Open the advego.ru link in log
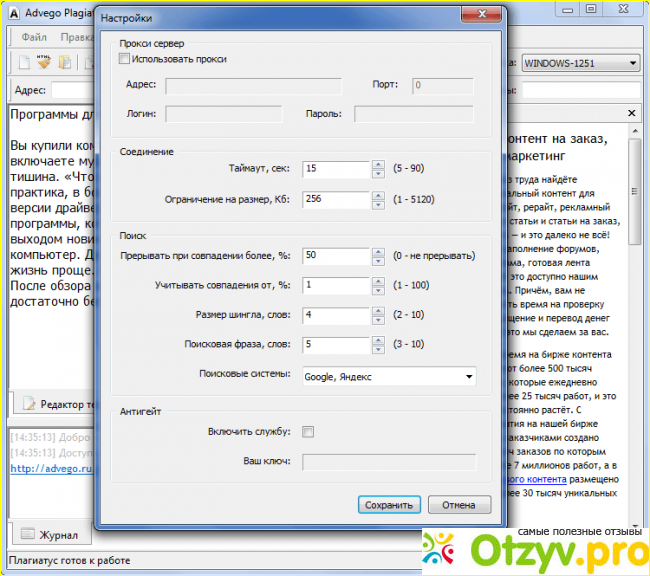 coord(50,467)
